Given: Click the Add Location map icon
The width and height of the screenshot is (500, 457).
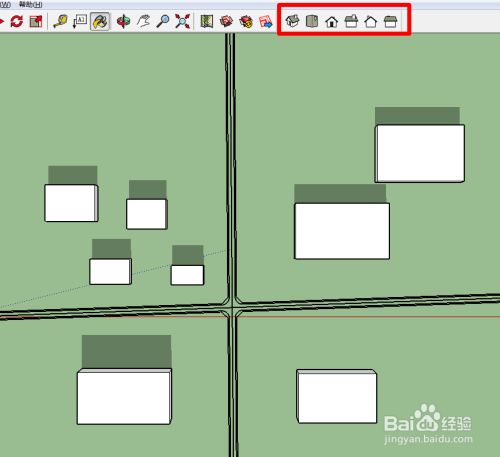Looking at the screenshot, I should coord(207,21).
